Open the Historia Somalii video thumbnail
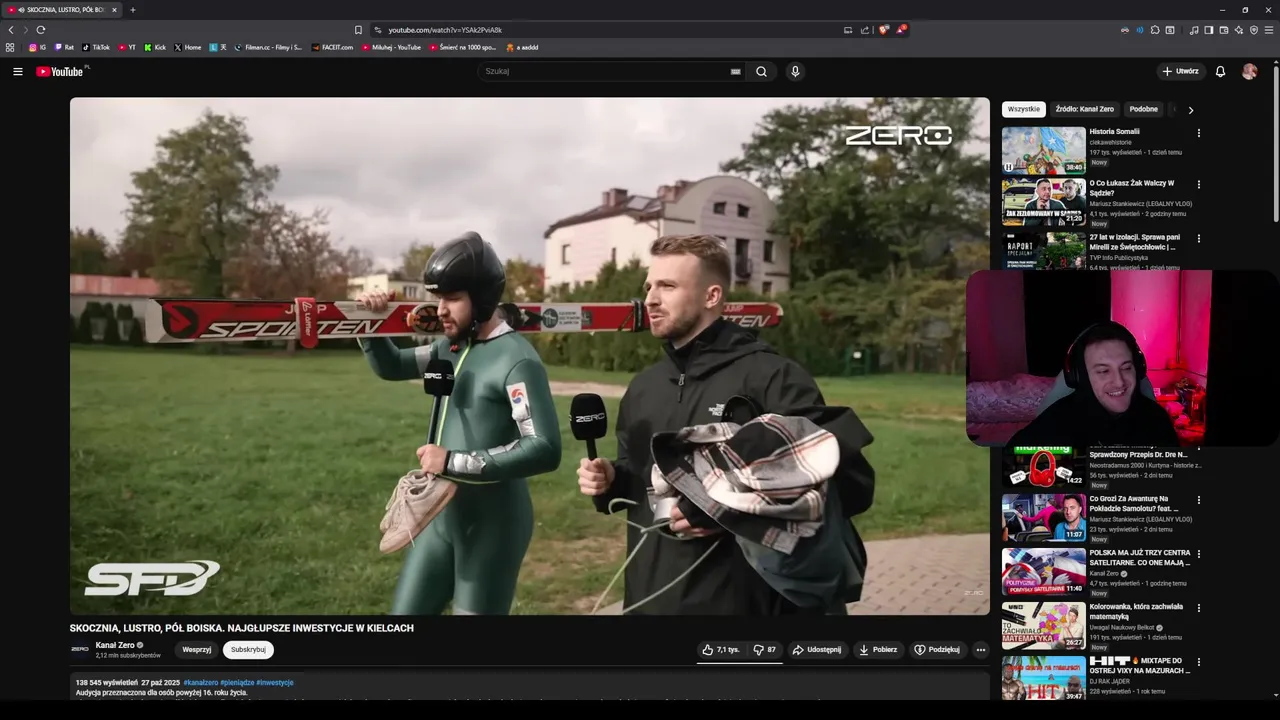The height and width of the screenshot is (720, 1280). [1043, 150]
